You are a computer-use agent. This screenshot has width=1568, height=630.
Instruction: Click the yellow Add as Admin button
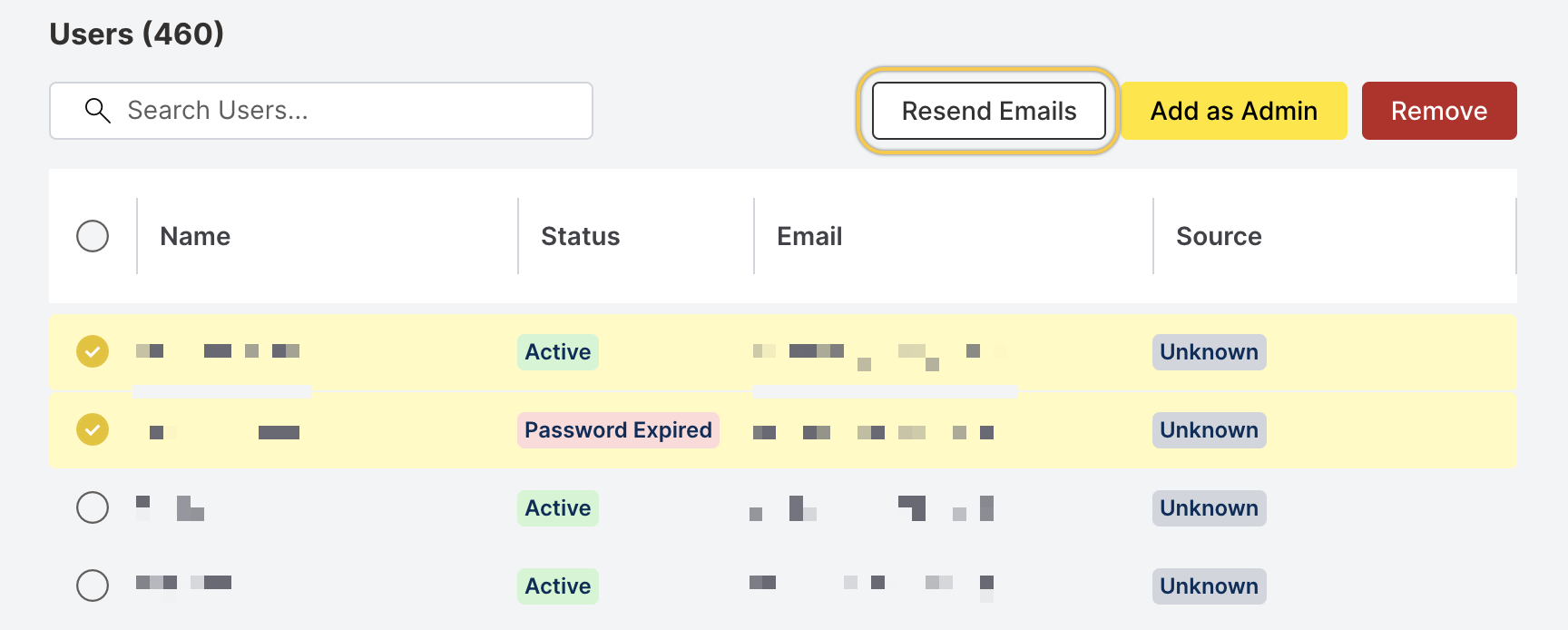pos(1233,111)
